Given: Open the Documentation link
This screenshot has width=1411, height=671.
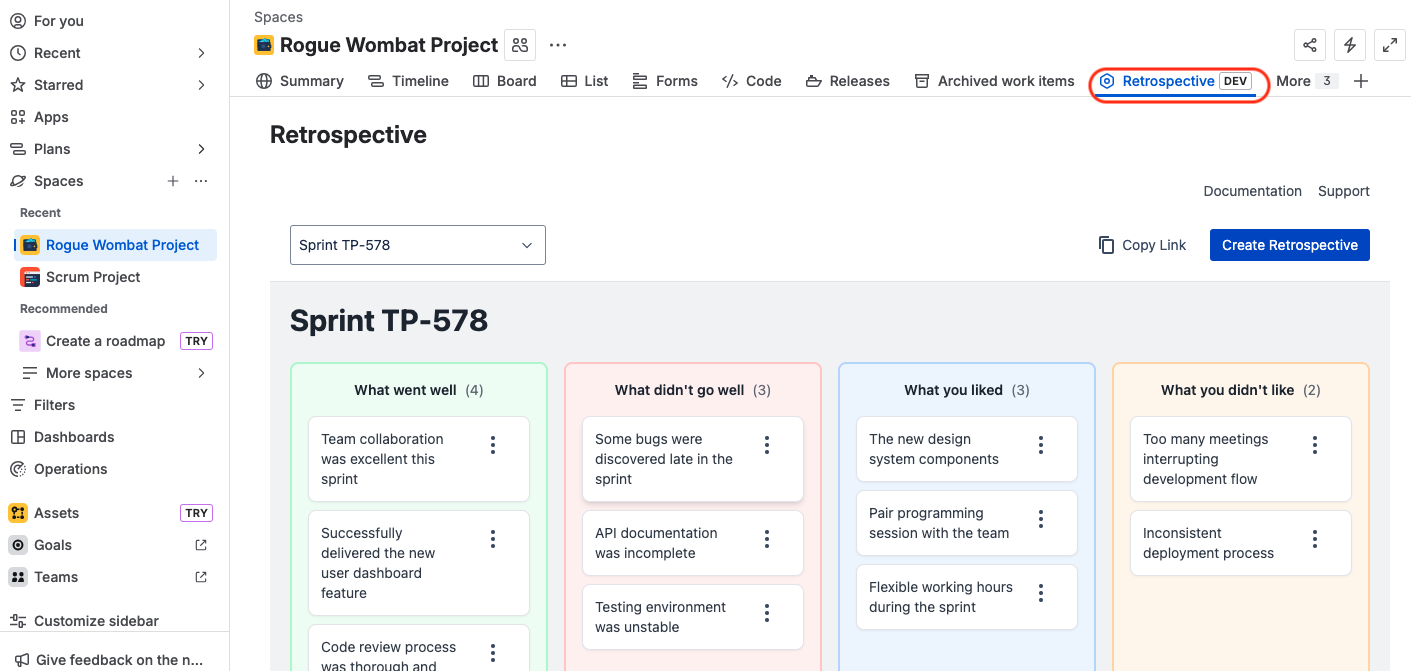Looking at the screenshot, I should (x=1252, y=191).
